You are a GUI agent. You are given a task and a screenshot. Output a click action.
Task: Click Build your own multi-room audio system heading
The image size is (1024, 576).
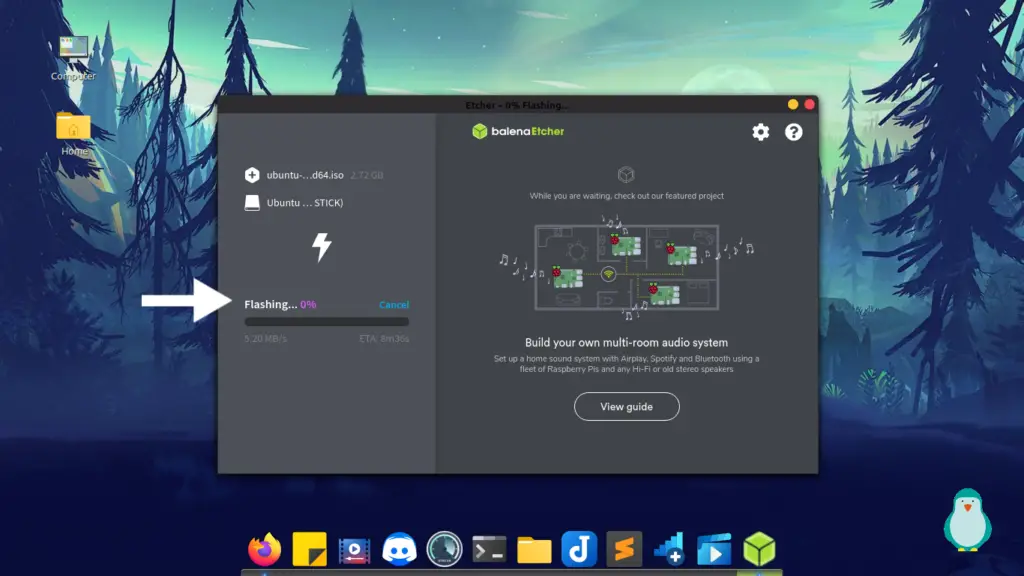point(626,342)
